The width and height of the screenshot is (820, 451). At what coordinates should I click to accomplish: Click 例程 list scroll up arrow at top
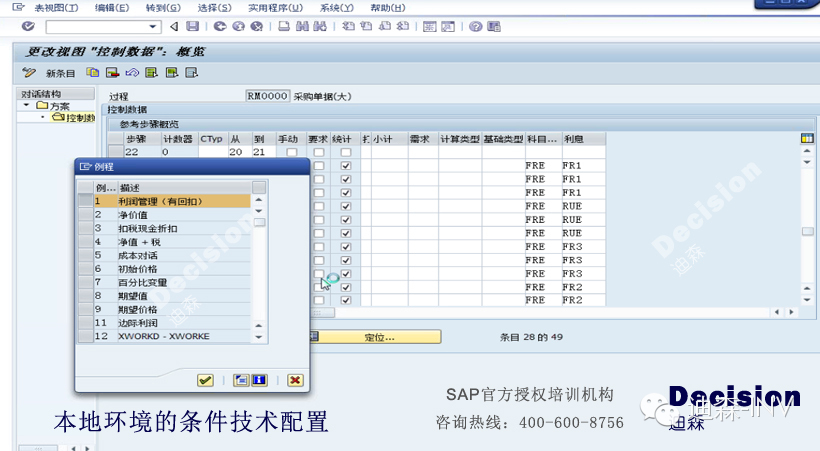pyautogui.click(x=259, y=200)
